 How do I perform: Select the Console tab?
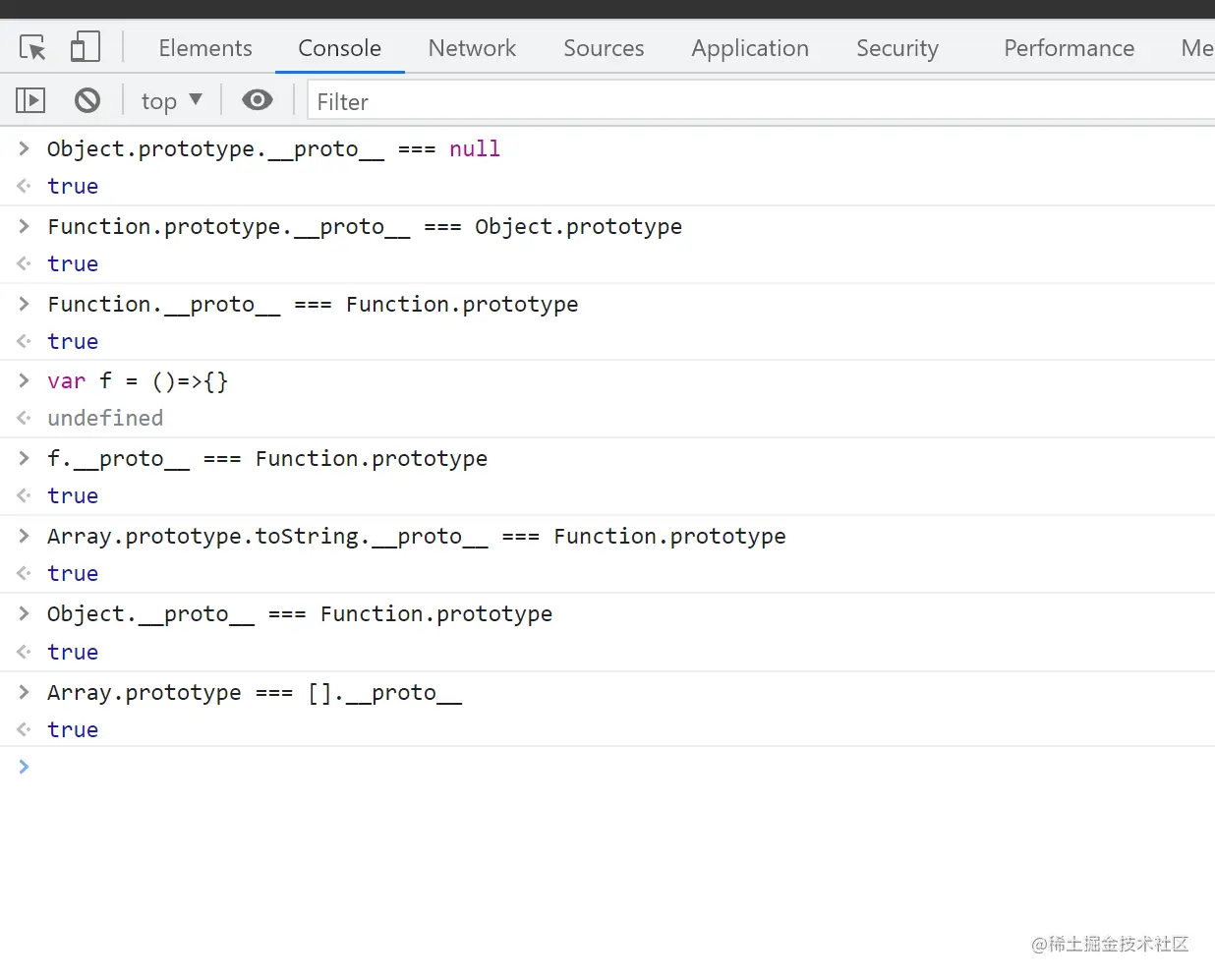tap(339, 48)
